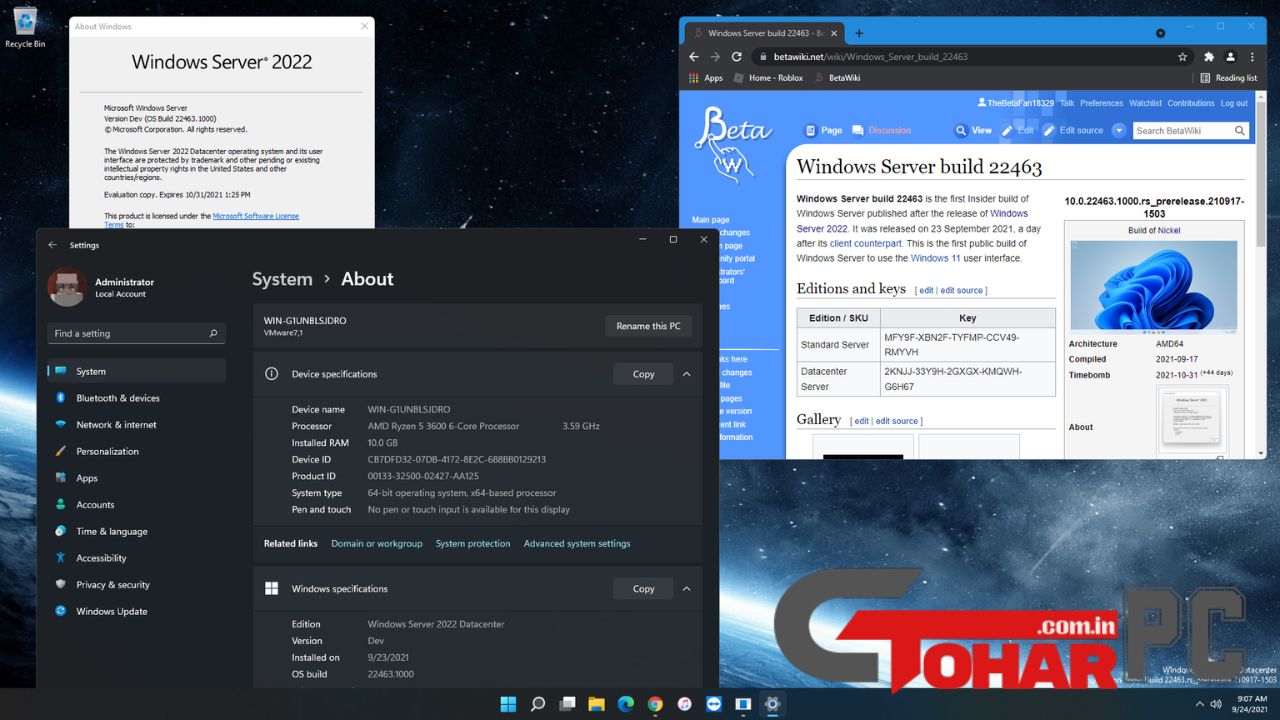The image size is (1280, 720).
Task: Open TheBetaFan18329 user page
Action: pyautogui.click(x=1015, y=103)
